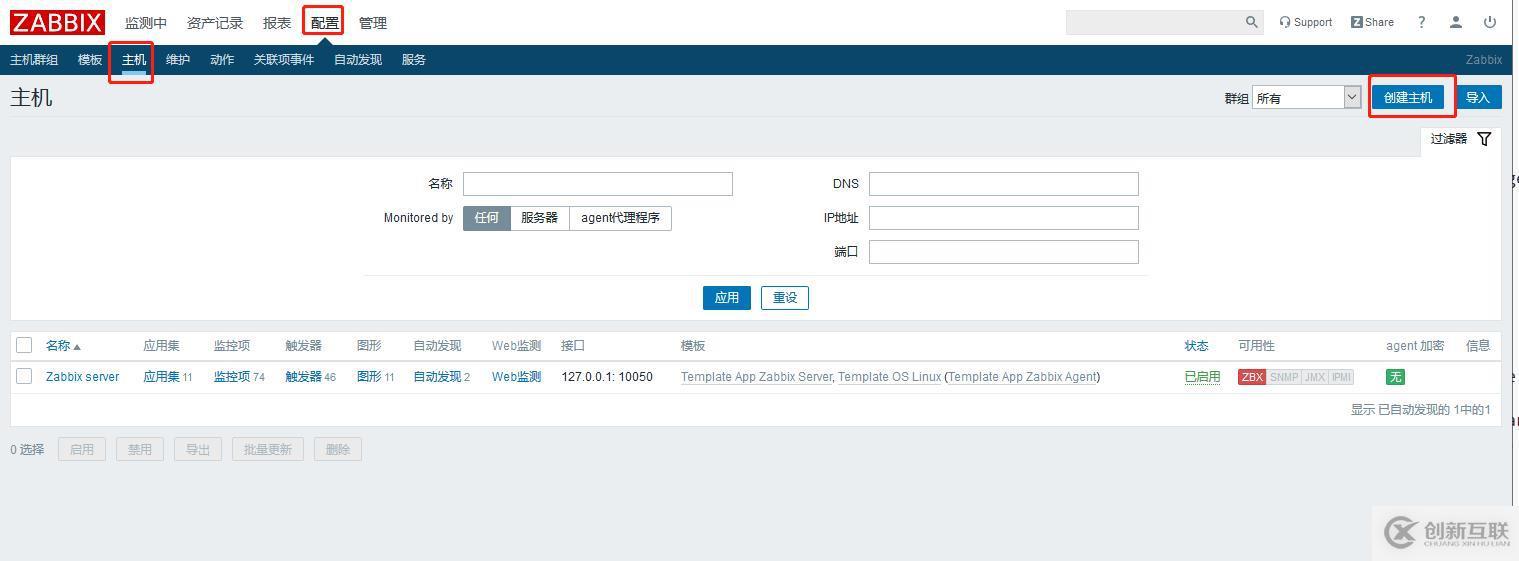Switch to the 动作 tab
The height and width of the screenshot is (561, 1519).
coord(222,60)
